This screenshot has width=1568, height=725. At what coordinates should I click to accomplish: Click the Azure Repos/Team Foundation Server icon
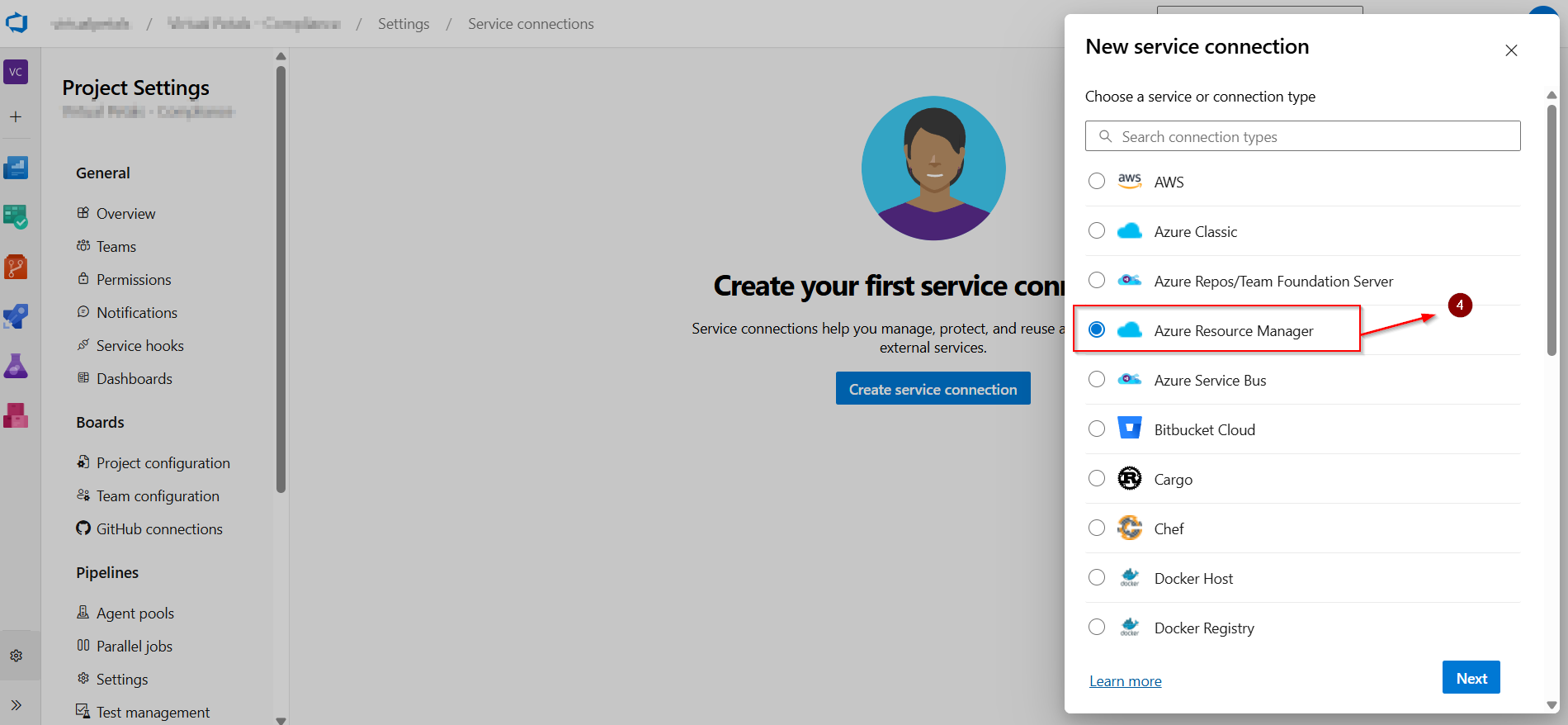pos(1130,281)
